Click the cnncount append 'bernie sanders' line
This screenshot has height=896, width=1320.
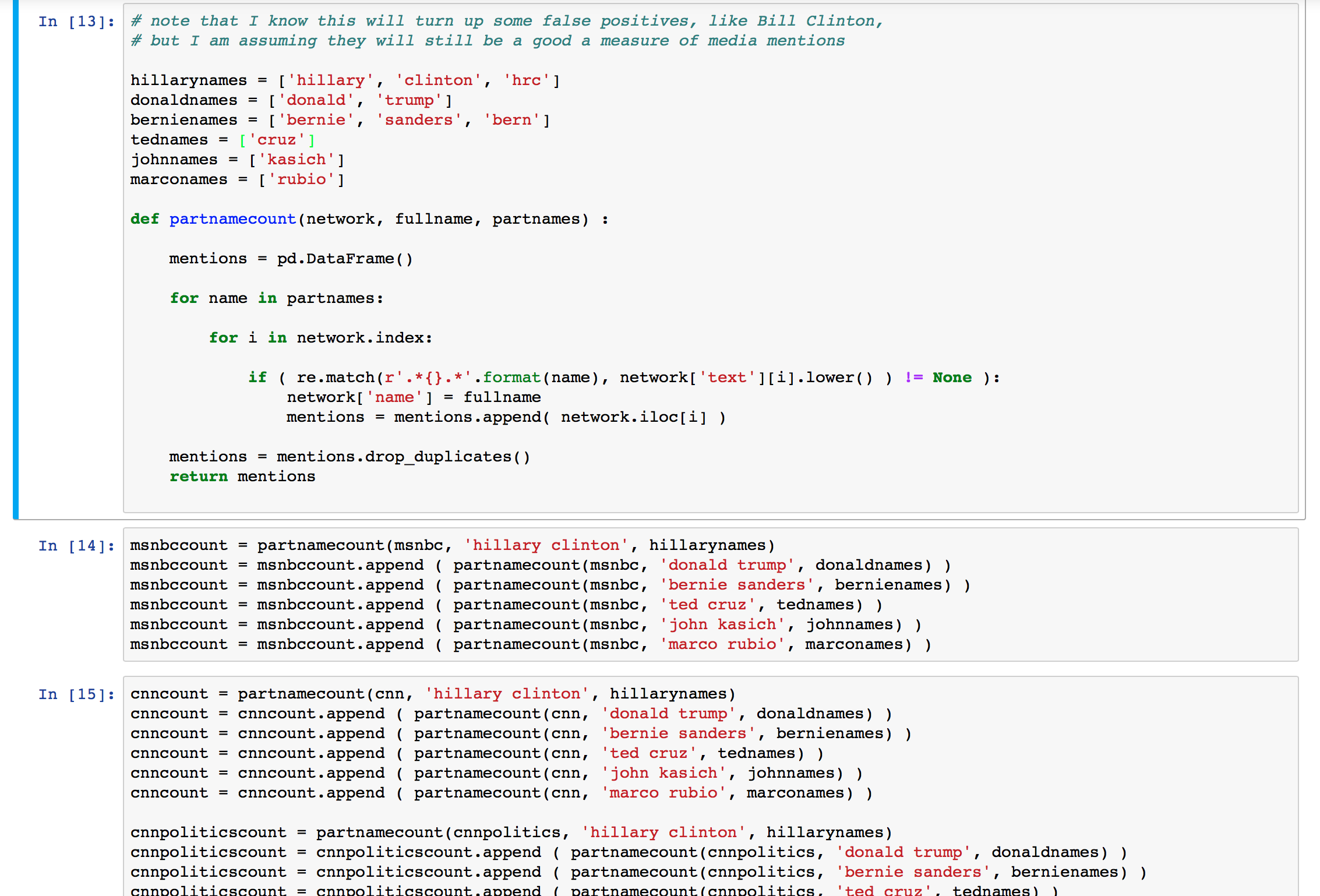coord(521,733)
